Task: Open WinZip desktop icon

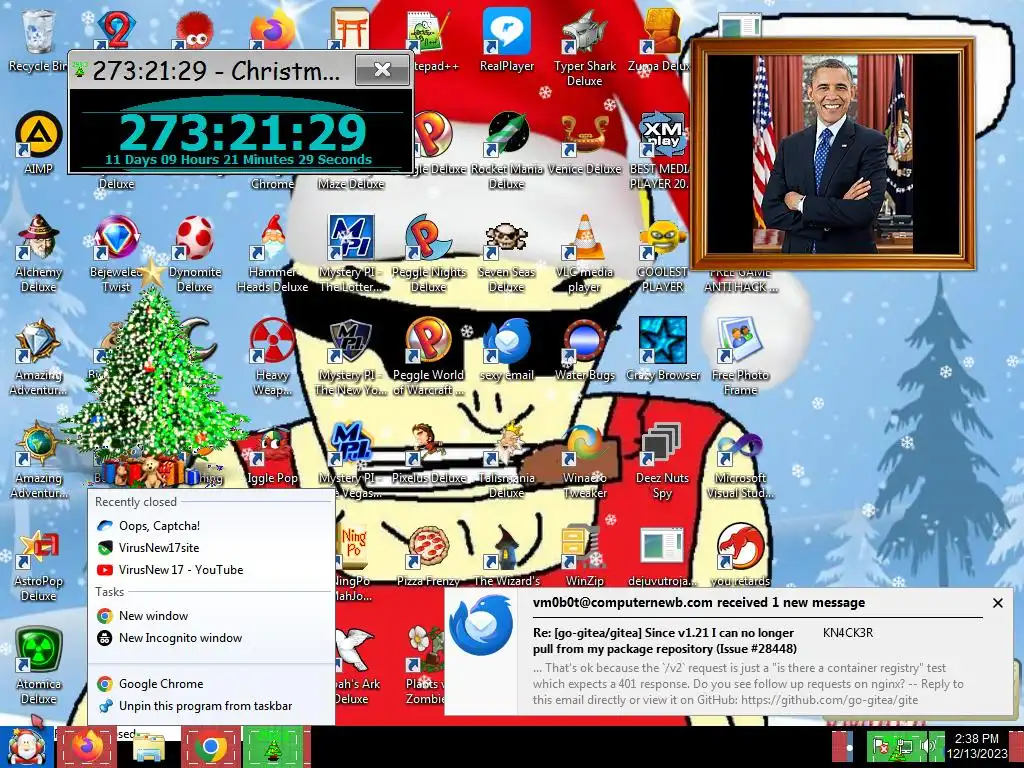Action: tap(584, 555)
